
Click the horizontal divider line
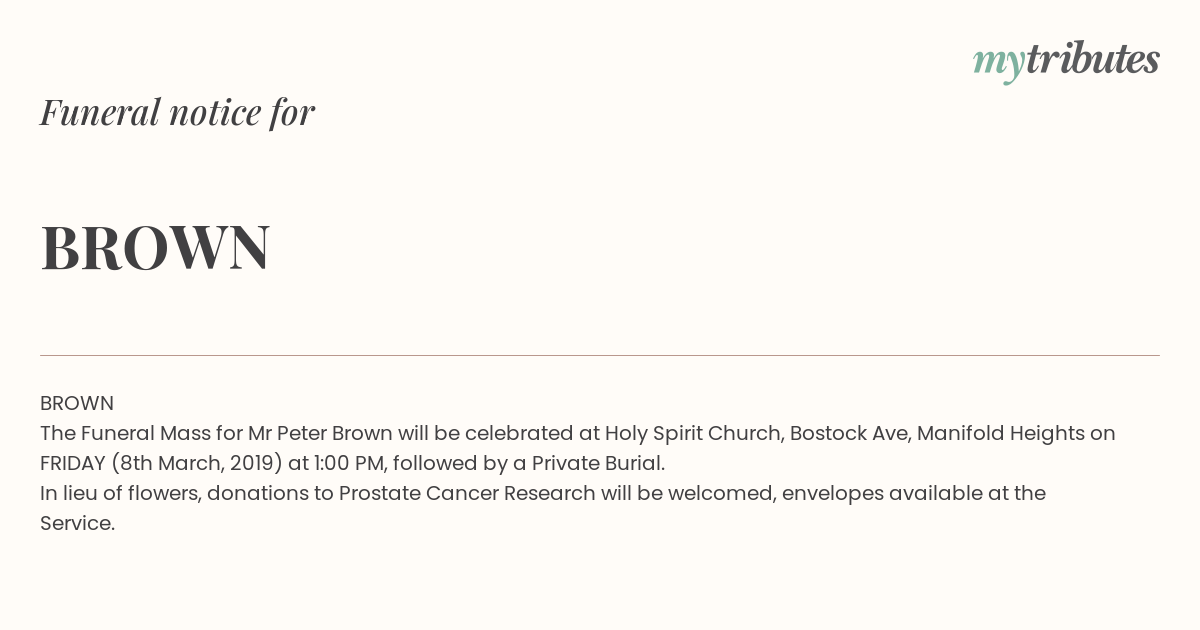click(x=600, y=355)
